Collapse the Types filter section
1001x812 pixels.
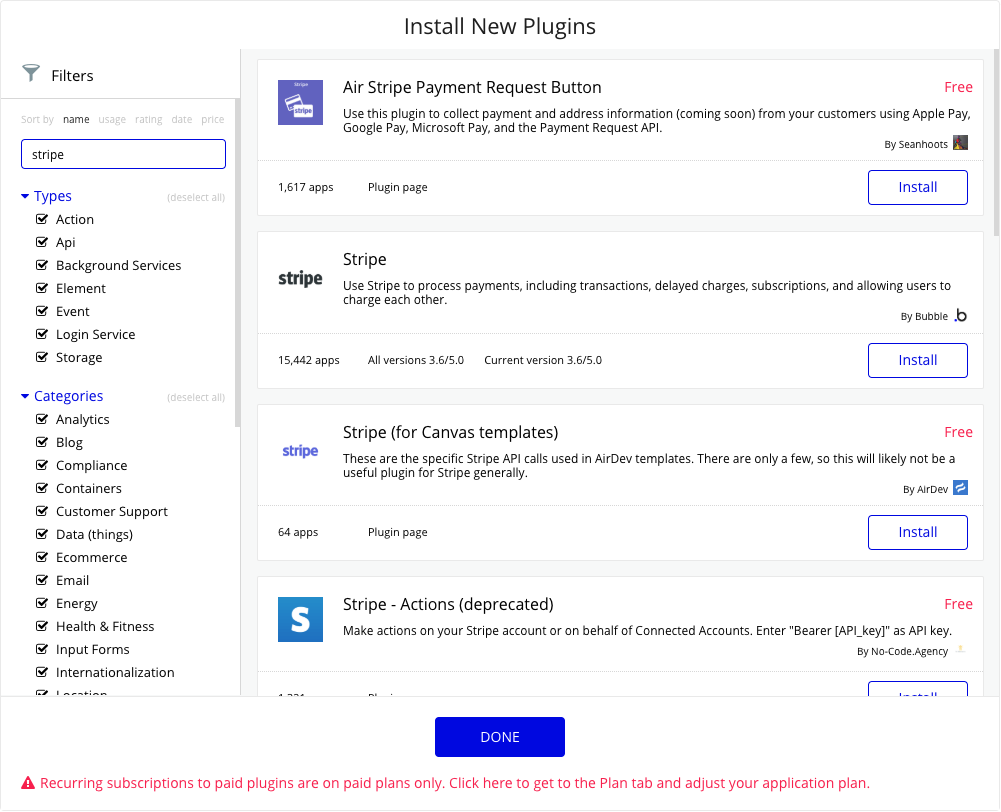click(25, 196)
